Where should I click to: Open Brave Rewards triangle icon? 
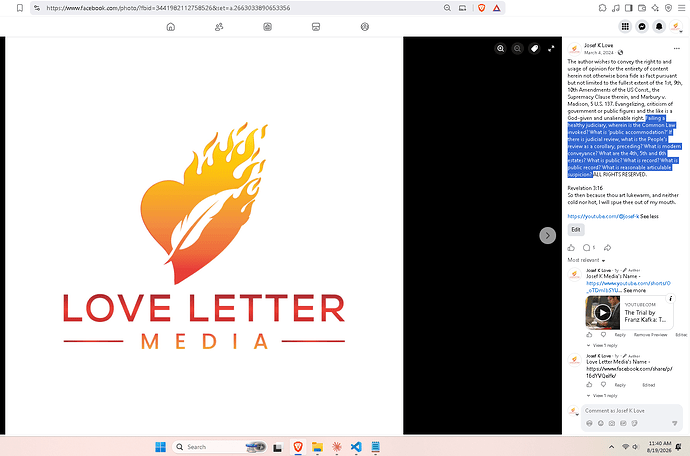(x=496, y=8)
